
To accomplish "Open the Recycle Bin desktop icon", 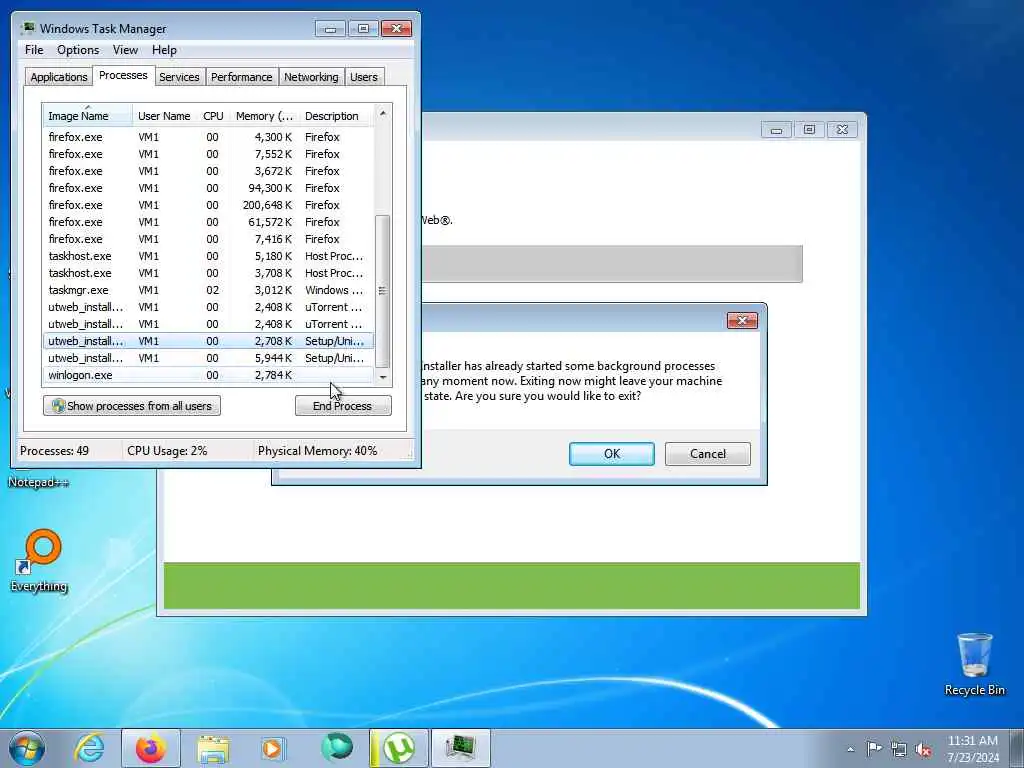I will 974,664.
